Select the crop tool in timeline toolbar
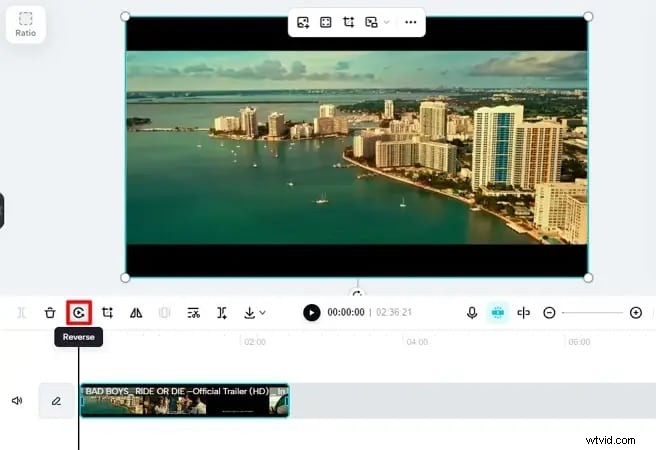This screenshot has width=656, height=450. pyautogui.click(x=108, y=312)
